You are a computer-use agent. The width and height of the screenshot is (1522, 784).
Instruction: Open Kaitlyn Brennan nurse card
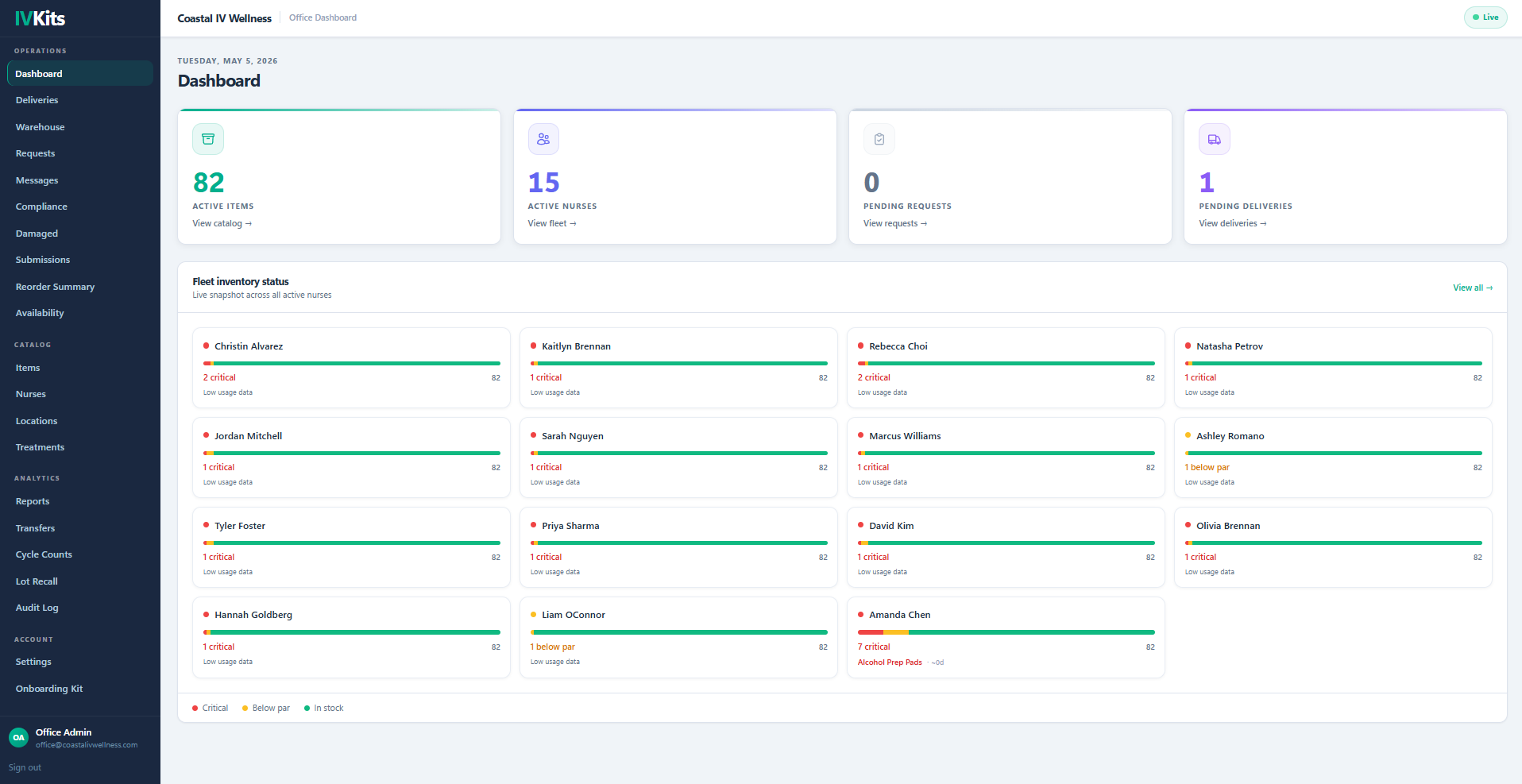pyautogui.click(x=678, y=368)
